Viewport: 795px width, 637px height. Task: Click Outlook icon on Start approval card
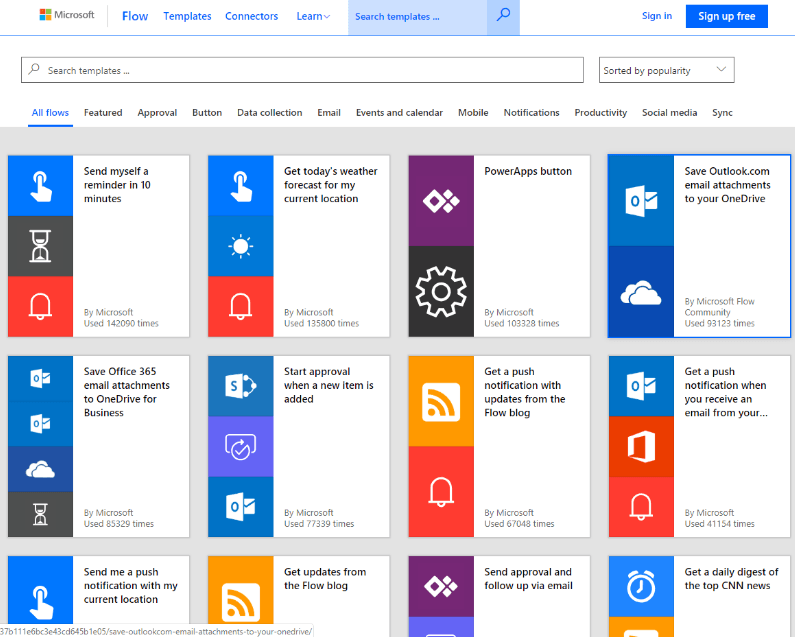[241, 506]
